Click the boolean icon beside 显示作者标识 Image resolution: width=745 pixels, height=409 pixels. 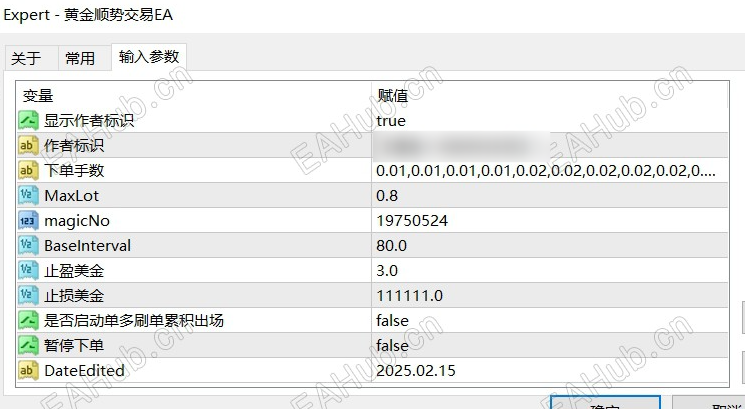28,121
